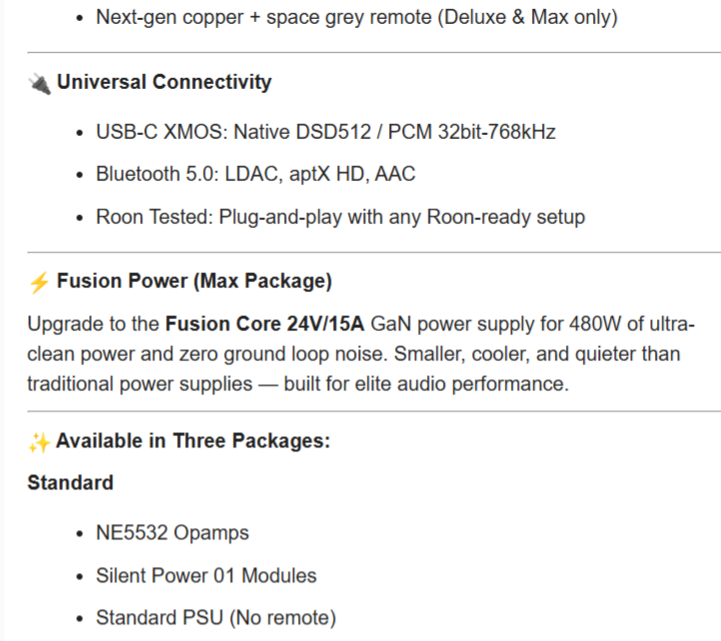Click the Fusion Power (Max Package) heading

pyautogui.click(x=194, y=281)
